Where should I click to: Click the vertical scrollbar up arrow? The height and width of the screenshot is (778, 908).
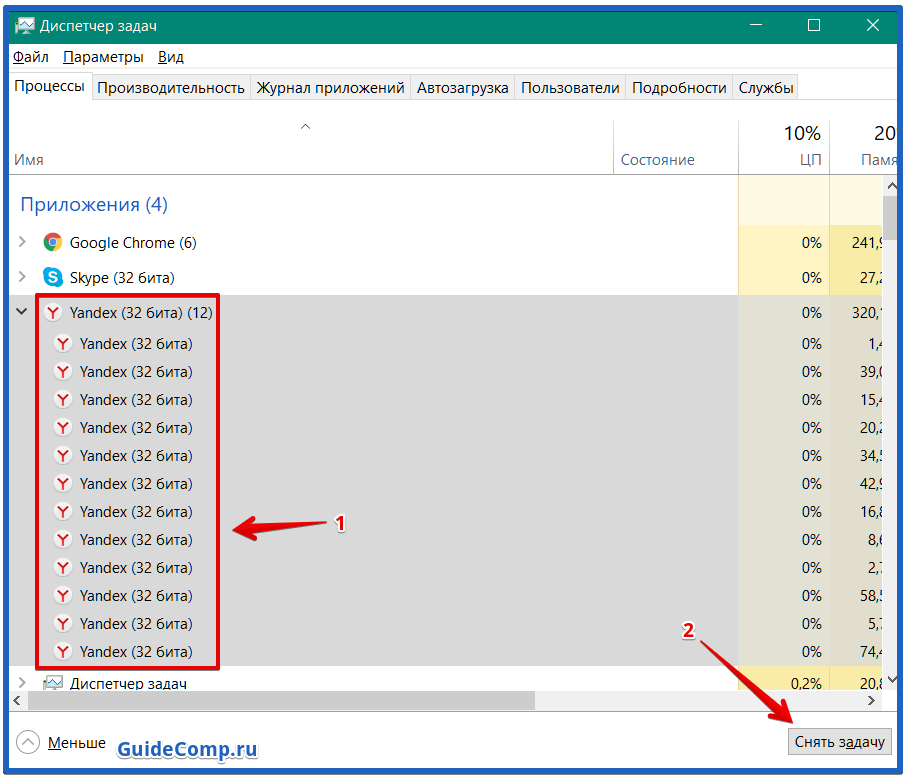pos(891,186)
